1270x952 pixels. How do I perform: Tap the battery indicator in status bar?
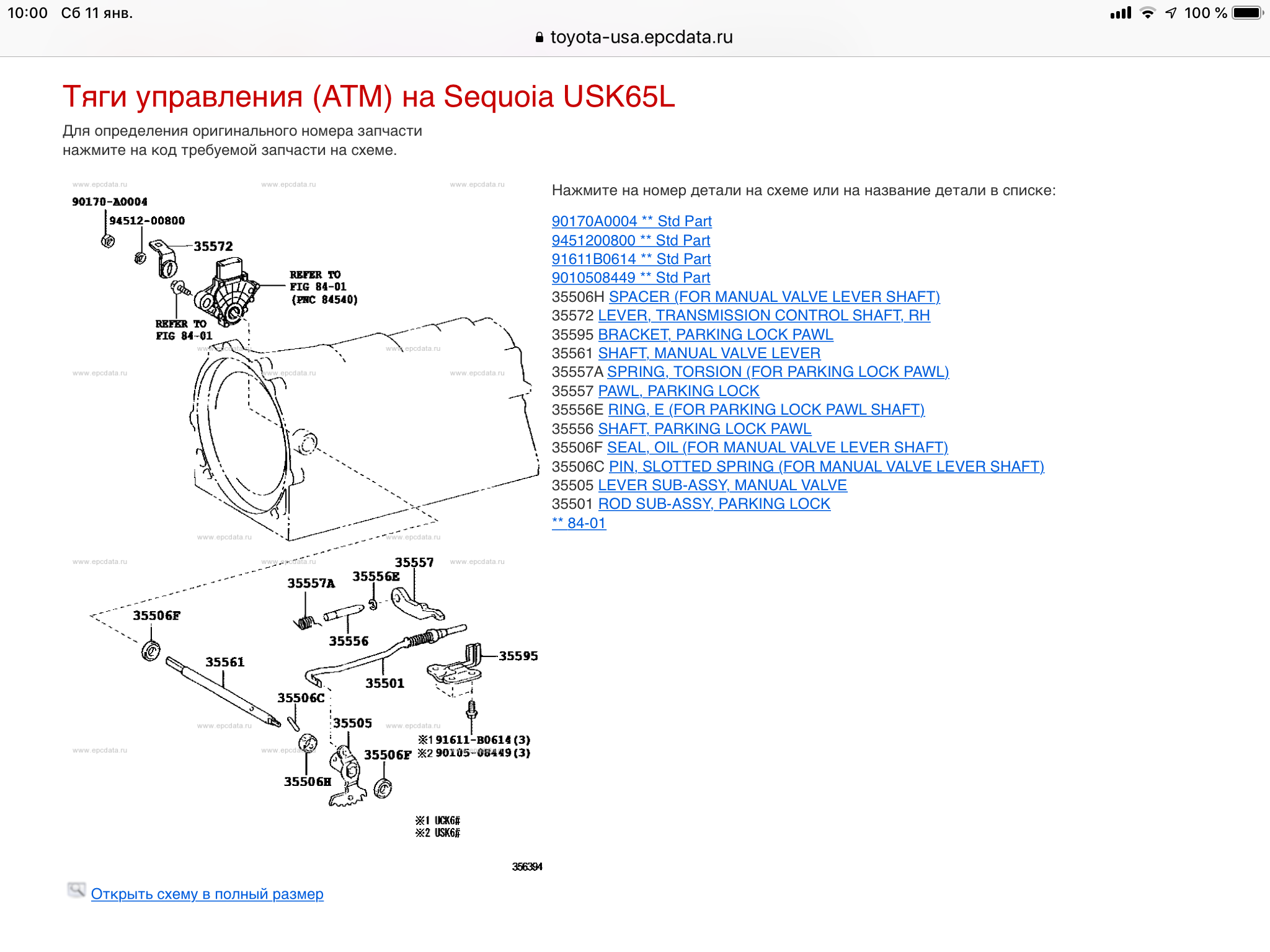[x=1247, y=13]
